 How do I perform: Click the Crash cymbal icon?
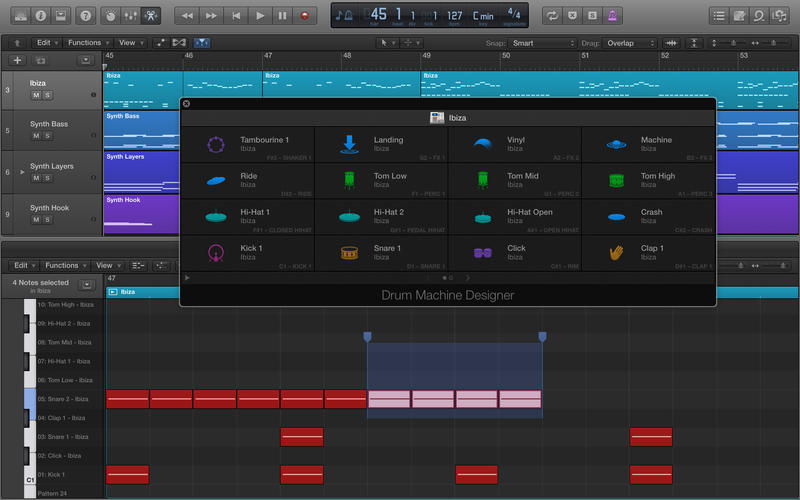click(x=617, y=217)
